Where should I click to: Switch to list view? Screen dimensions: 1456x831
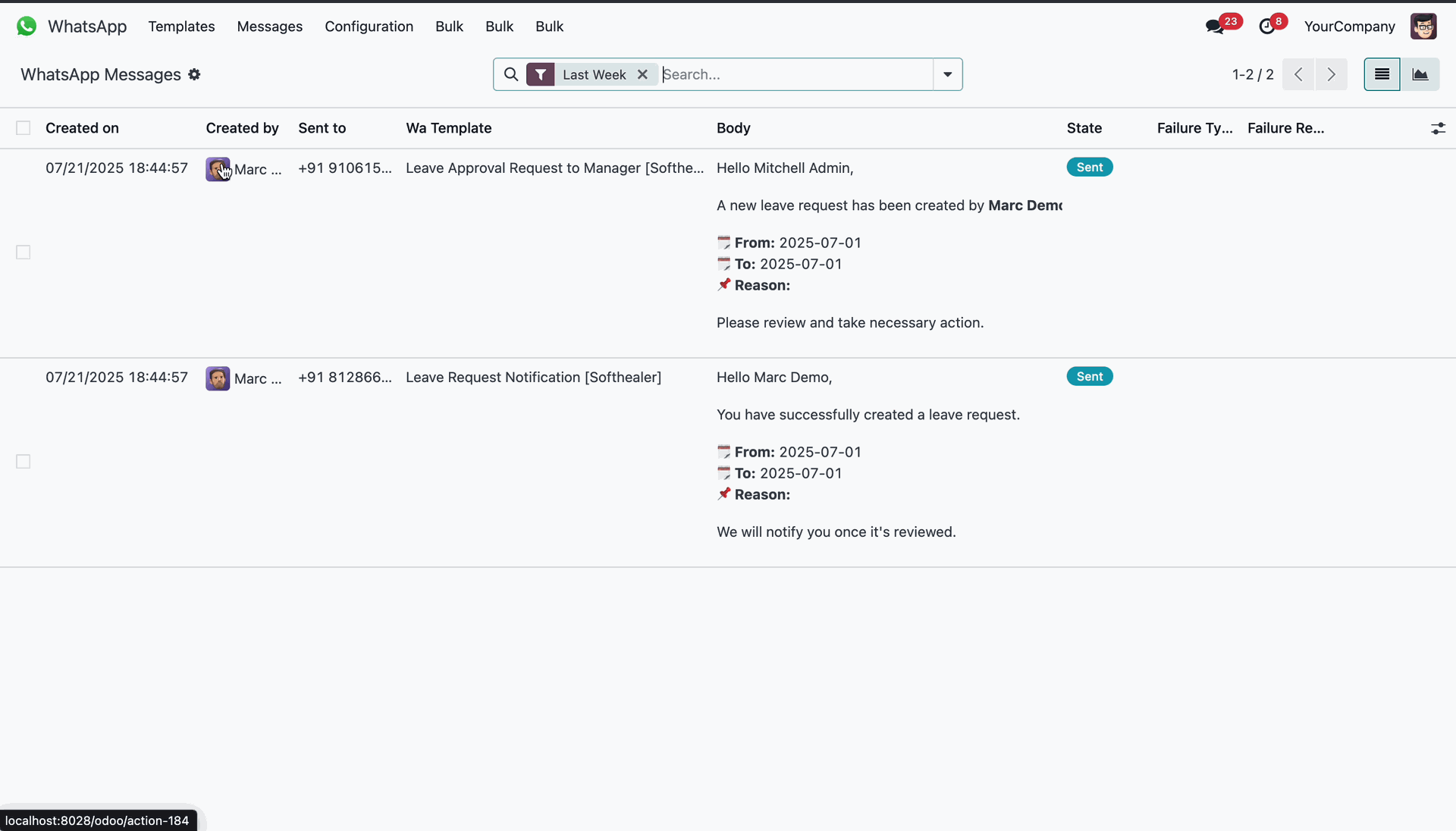tap(1382, 74)
